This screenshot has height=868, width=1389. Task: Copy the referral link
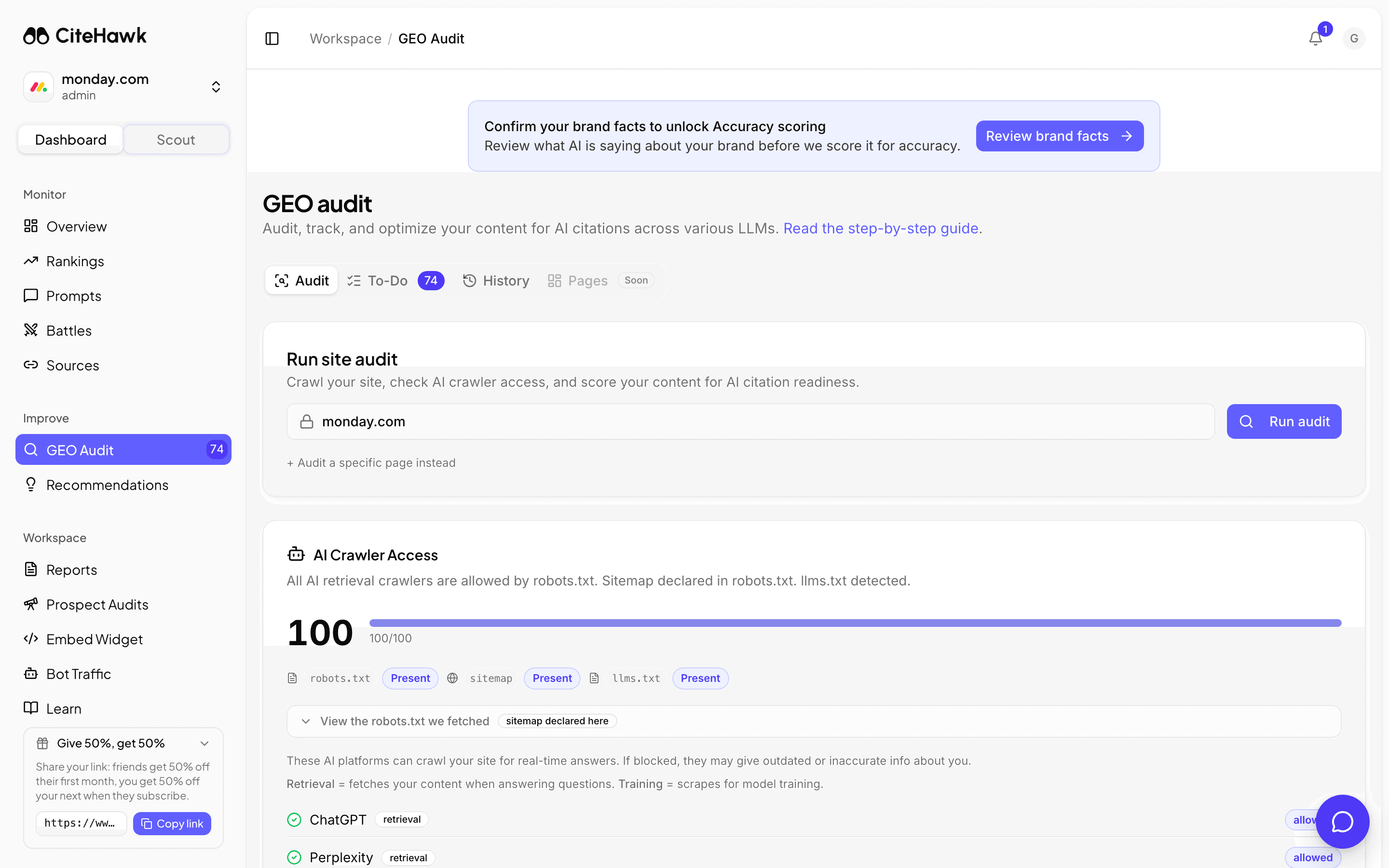(x=172, y=823)
